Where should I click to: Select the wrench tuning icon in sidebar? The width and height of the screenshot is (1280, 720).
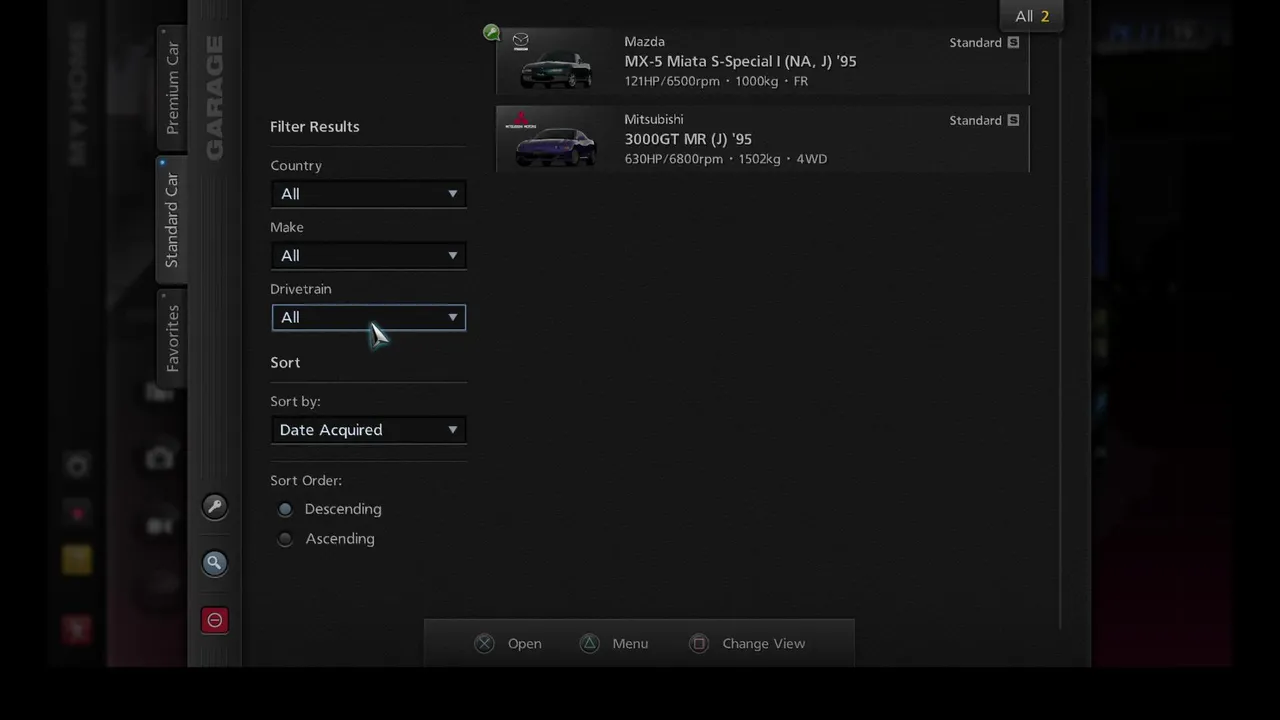coord(214,506)
